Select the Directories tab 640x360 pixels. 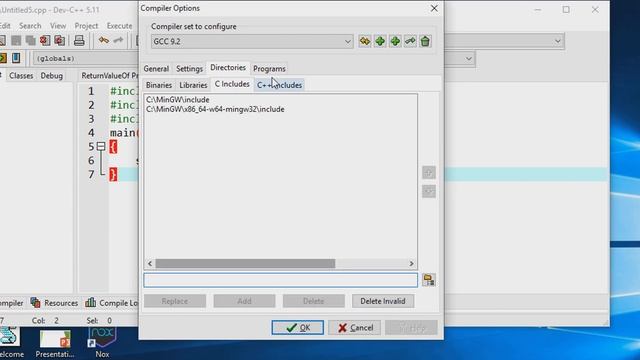pyautogui.click(x=228, y=68)
